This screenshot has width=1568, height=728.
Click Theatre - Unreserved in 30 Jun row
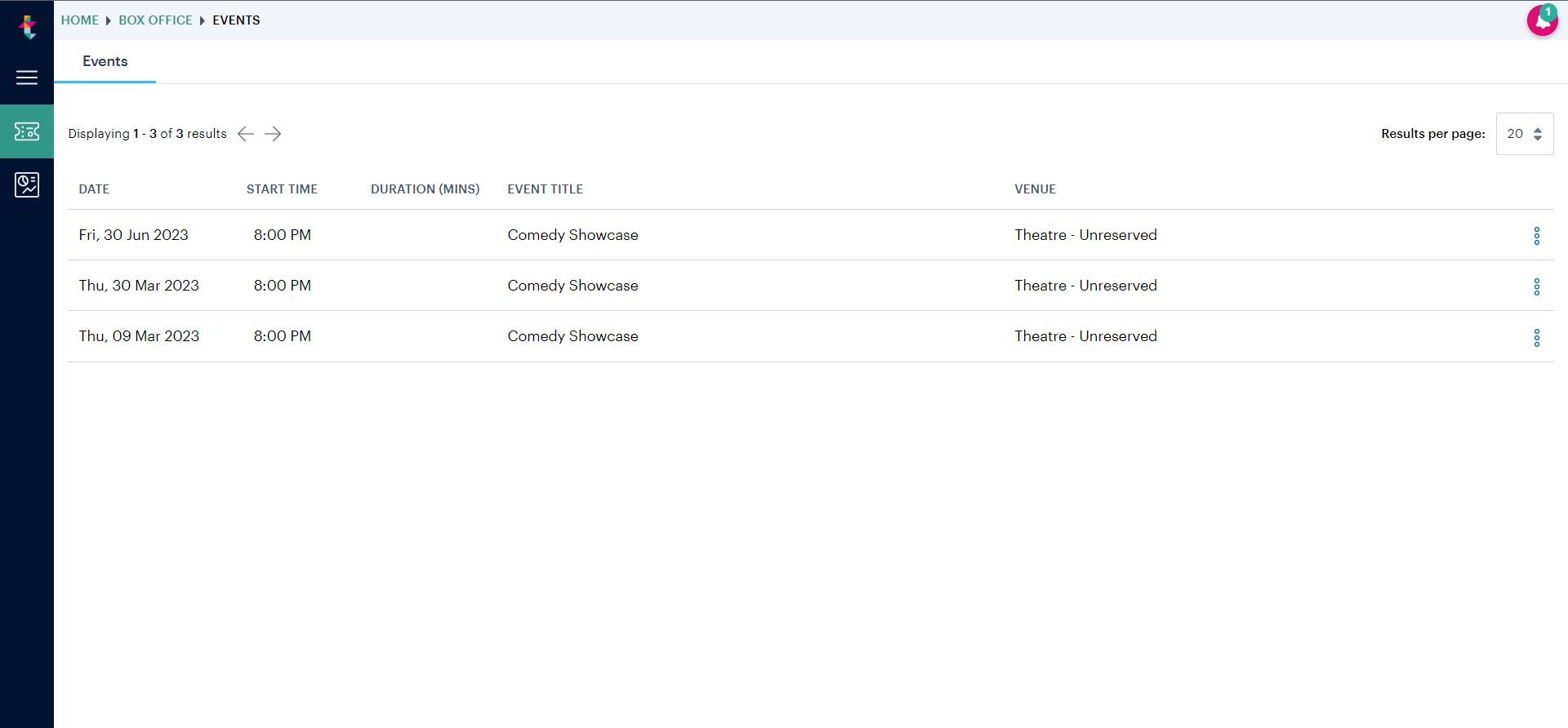pyautogui.click(x=1085, y=235)
